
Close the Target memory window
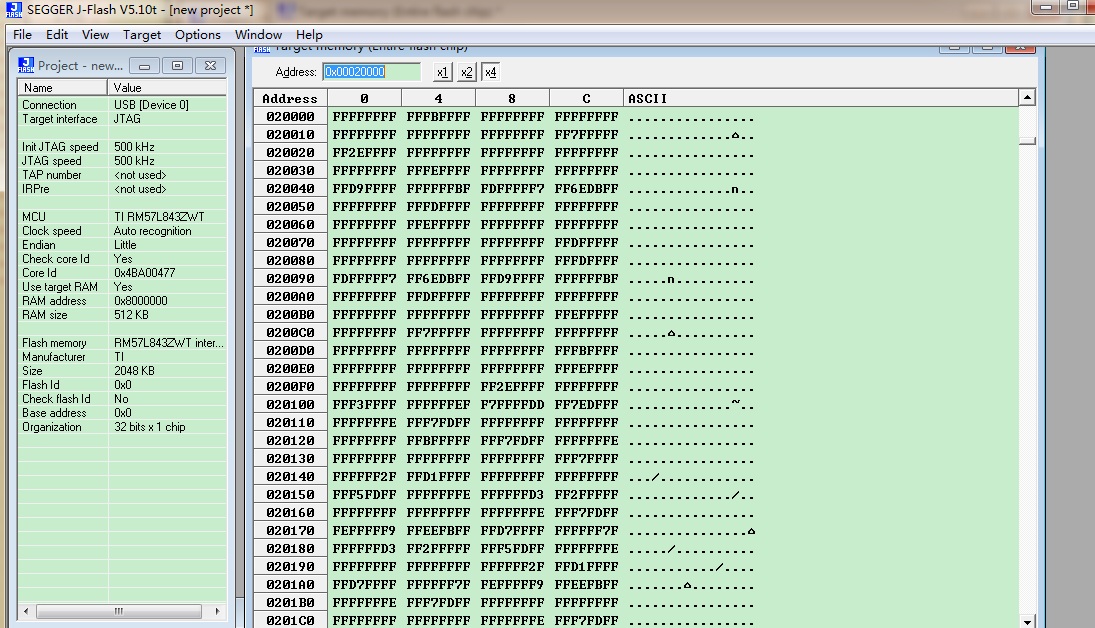(x=1020, y=48)
